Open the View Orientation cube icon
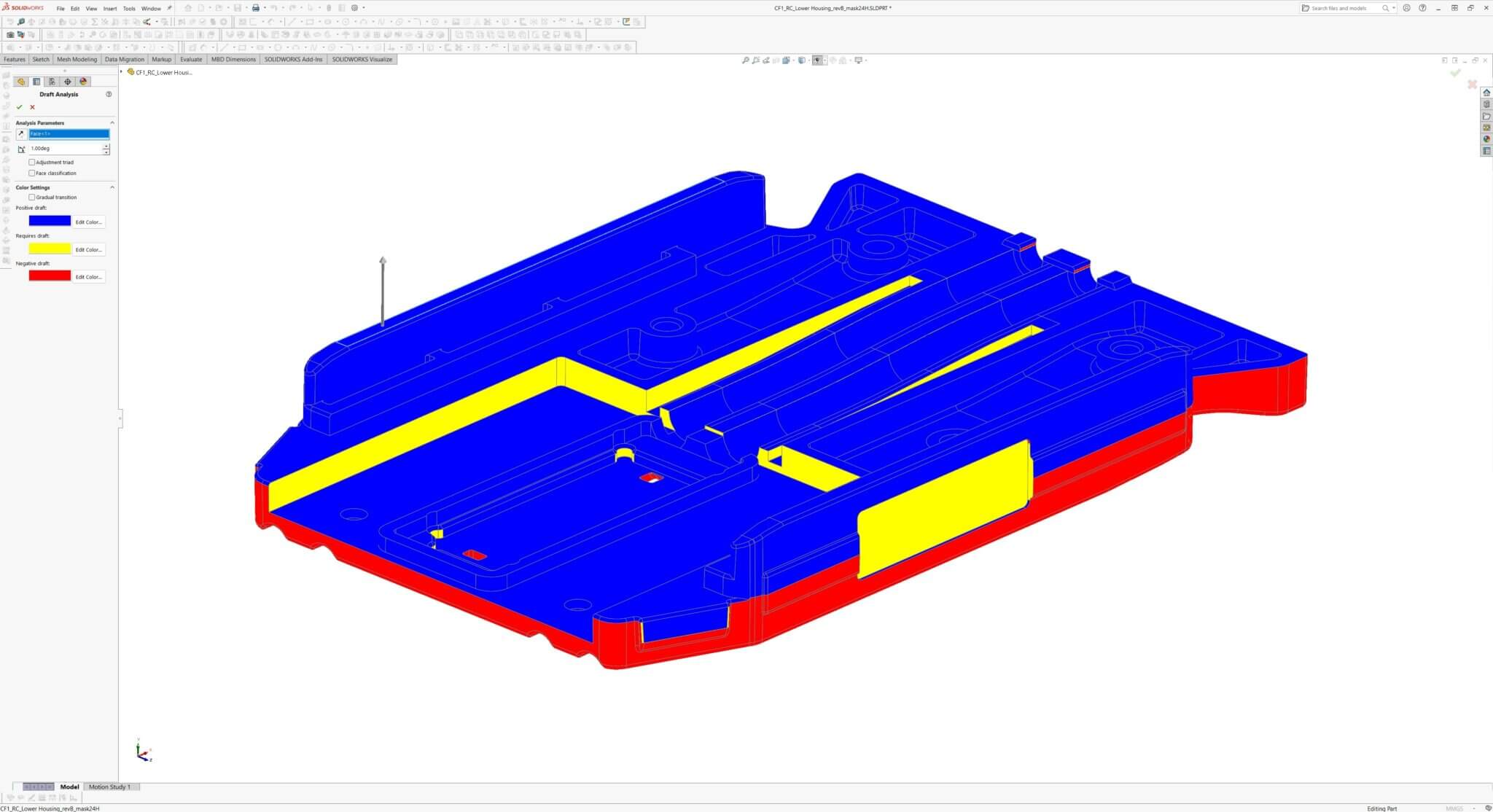 pyautogui.click(x=801, y=60)
